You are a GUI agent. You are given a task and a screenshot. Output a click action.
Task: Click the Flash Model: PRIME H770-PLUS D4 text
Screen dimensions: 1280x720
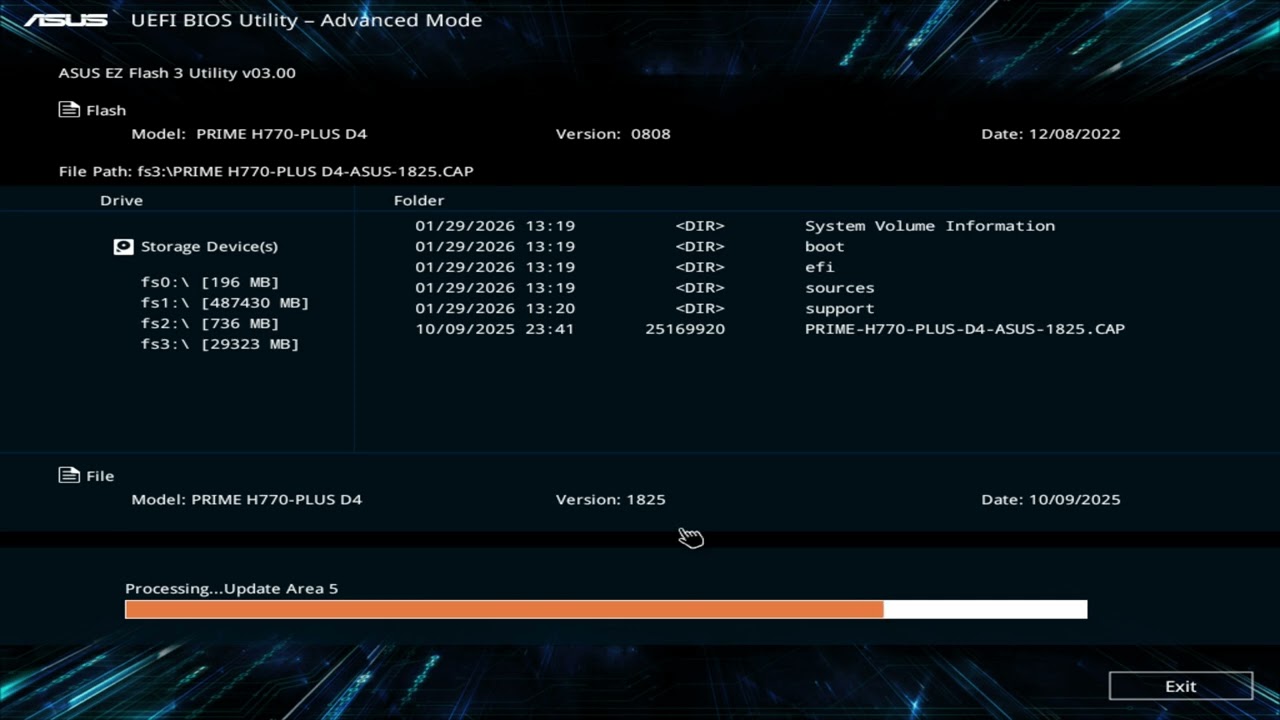249,134
